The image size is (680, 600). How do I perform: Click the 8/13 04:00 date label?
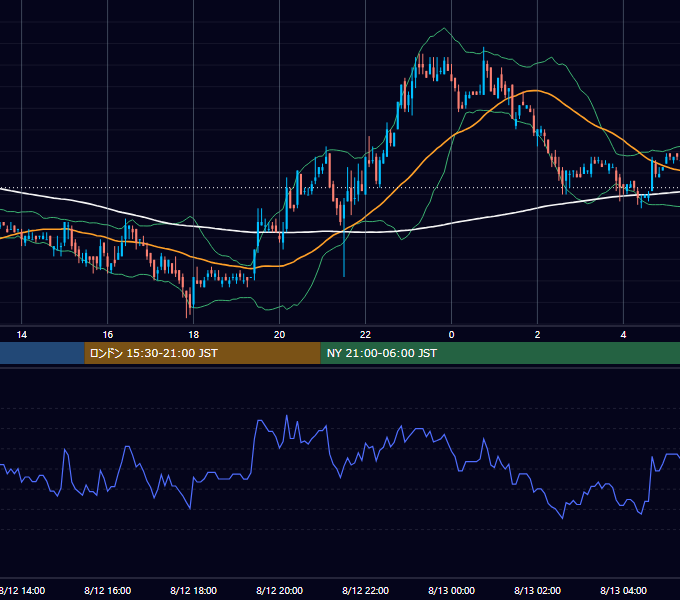[x=623, y=590]
